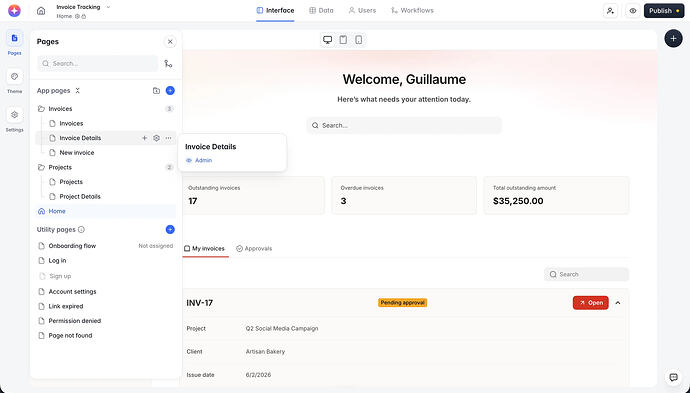
Task: Click add new folder icon in App pages
Action: tap(156, 91)
